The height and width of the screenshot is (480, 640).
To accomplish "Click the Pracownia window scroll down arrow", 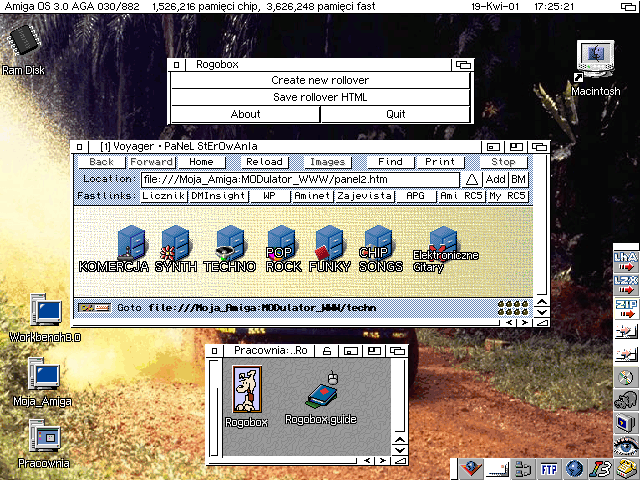I will coord(400,450).
